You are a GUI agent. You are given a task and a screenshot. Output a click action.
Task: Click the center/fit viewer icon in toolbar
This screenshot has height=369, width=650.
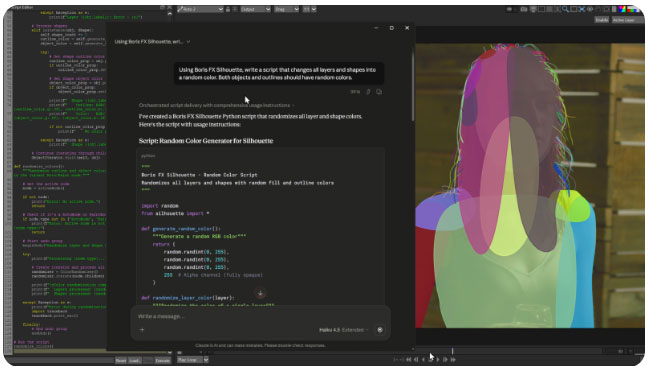pyautogui.click(x=581, y=9)
